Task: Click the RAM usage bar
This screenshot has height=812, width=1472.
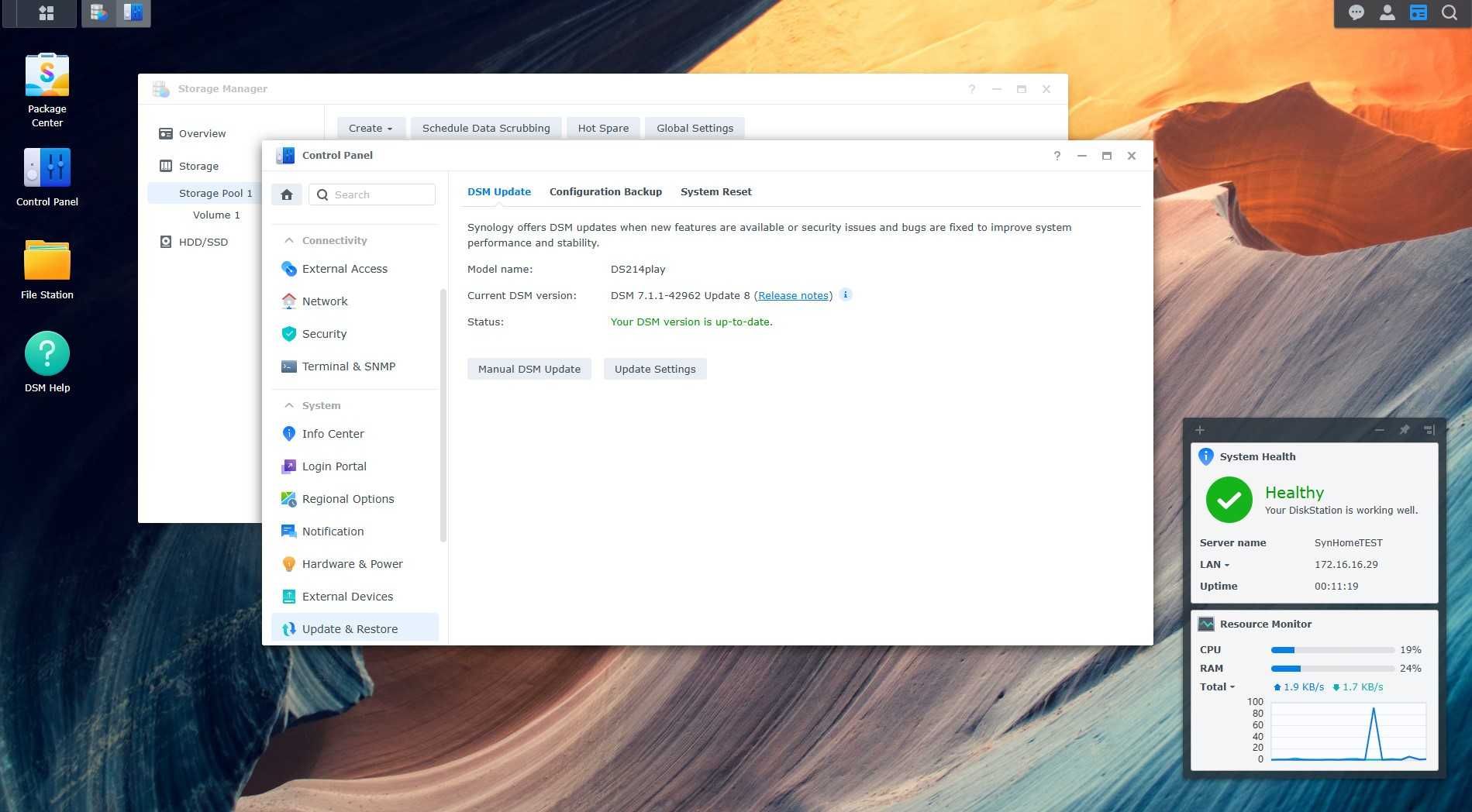Action: pos(1332,669)
